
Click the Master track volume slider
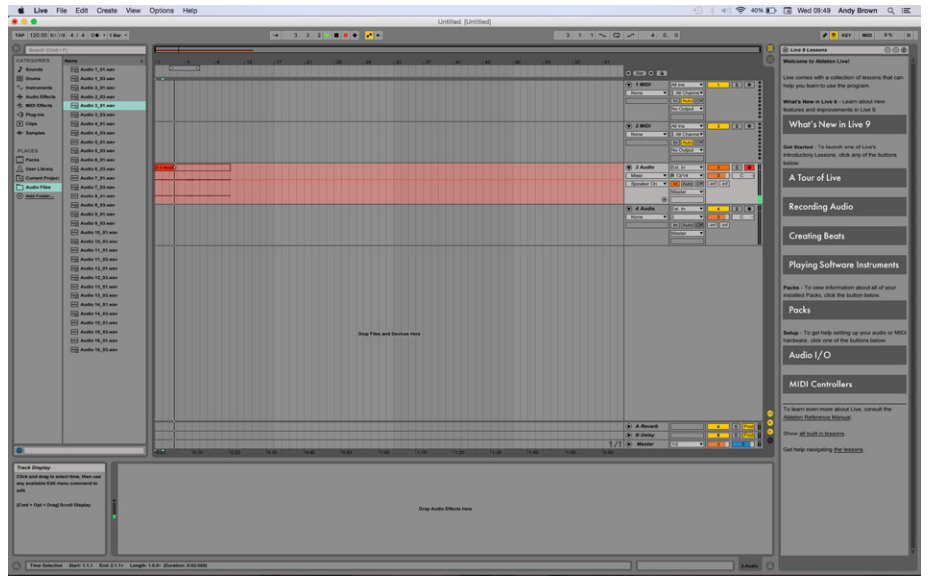click(717, 444)
